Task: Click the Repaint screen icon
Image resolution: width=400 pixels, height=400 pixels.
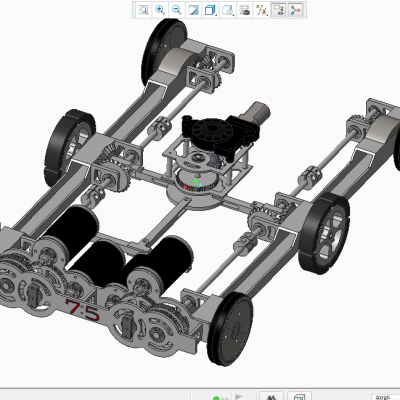Action: (194, 10)
